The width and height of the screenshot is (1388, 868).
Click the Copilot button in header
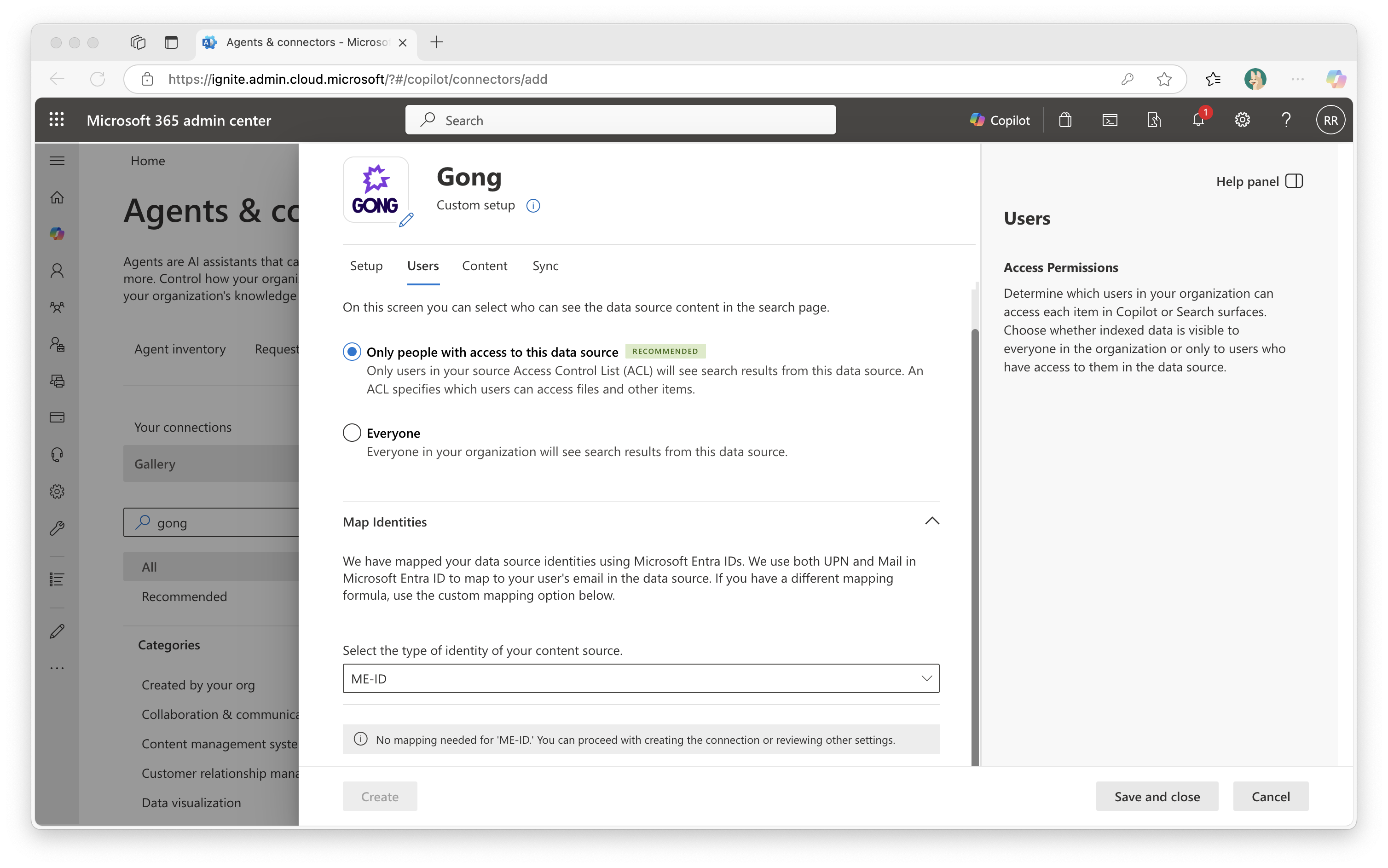(1000, 120)
